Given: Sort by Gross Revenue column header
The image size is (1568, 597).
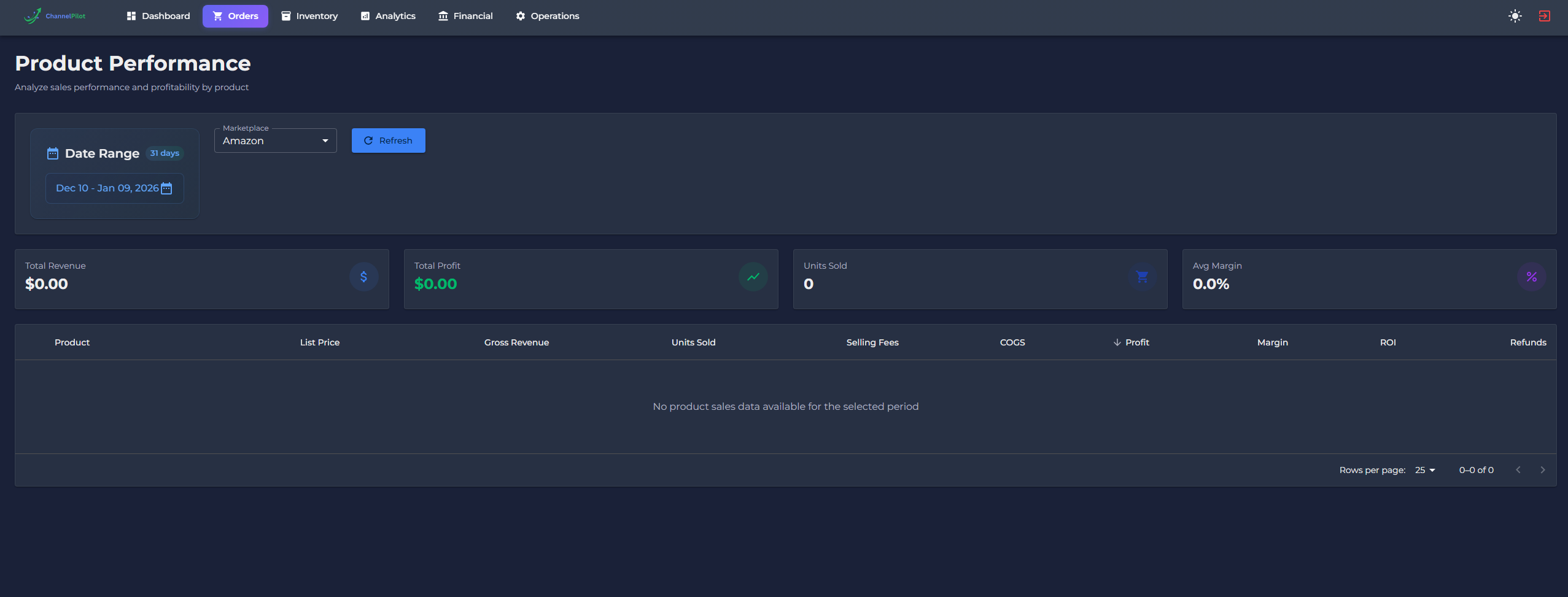Looking at the screenshot, I should click(x=516, y=342).
